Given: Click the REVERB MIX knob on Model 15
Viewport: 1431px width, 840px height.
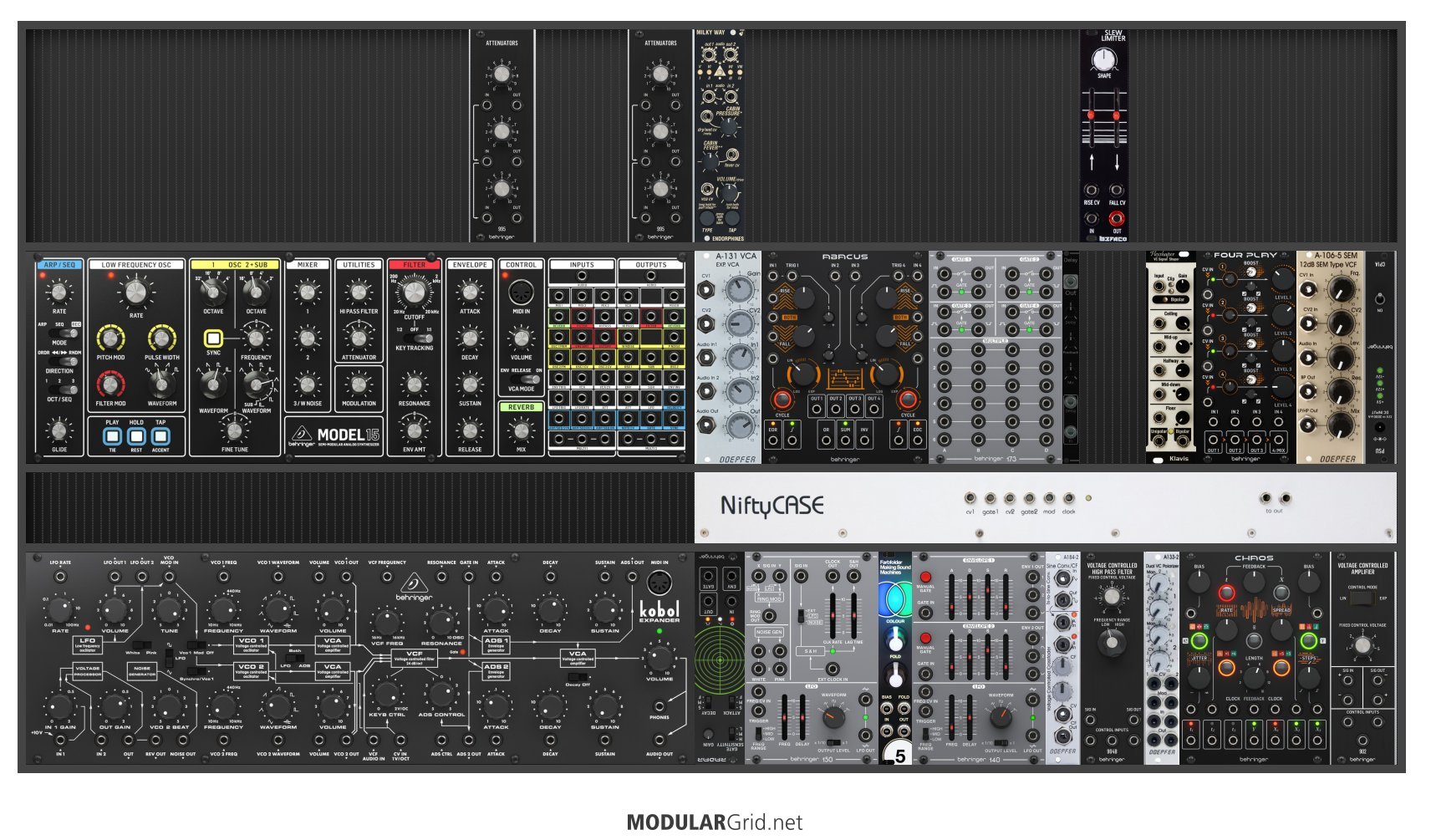Looking at the screenshot, I should (x=521, y=430).
